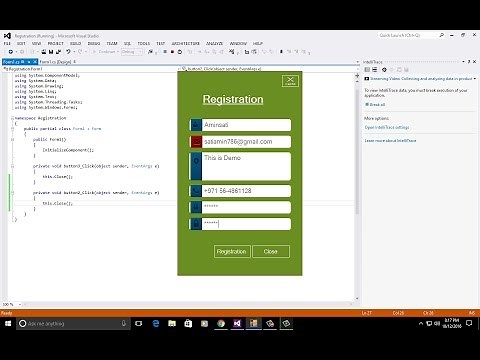Image resolution: width=480 pixels, height=360 pixels.
Task: Click the user icon beside name field
Action: (x=196, y=125)
